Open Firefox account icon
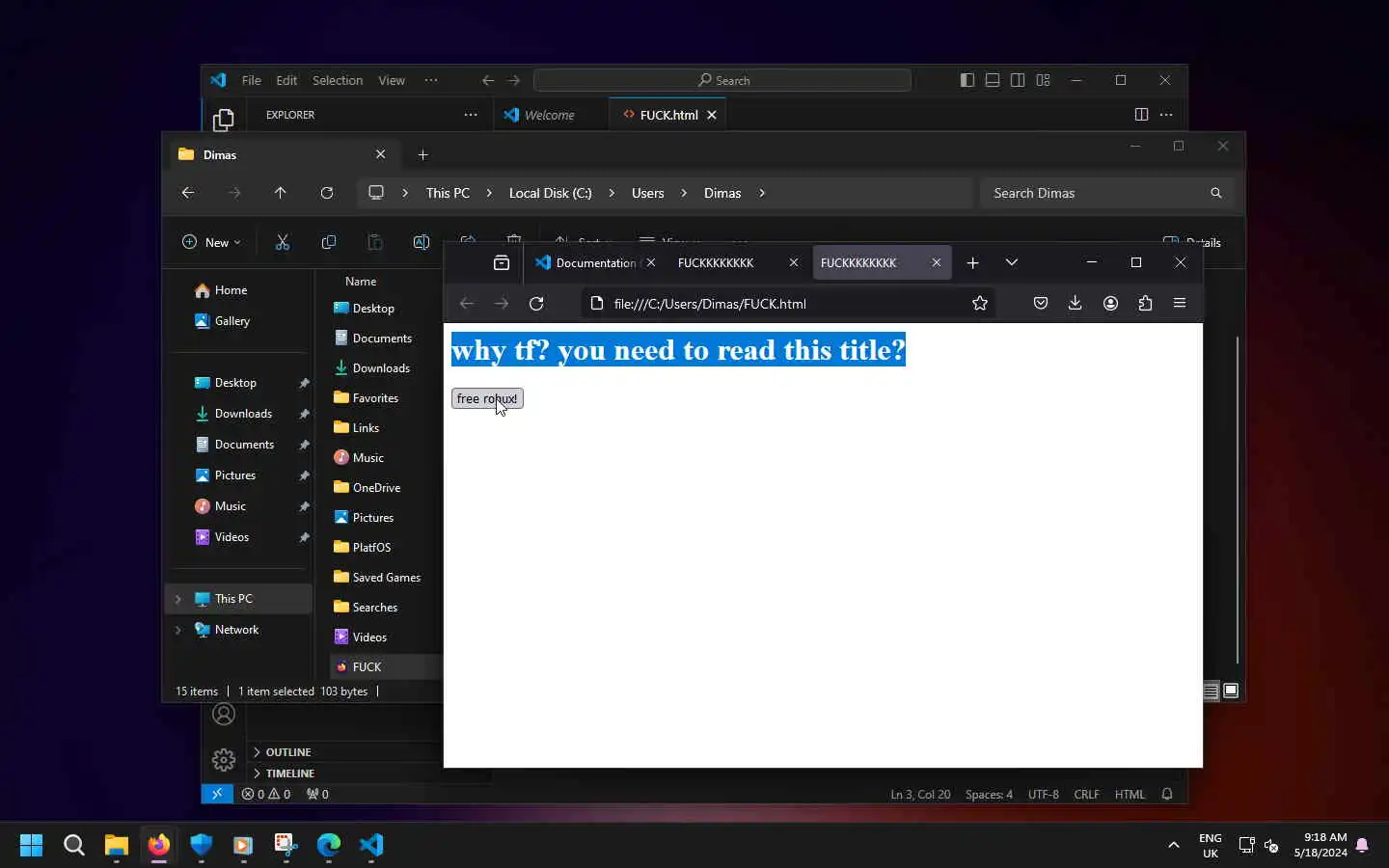Screen dimensions: 1389x868 pos(1110,303)
